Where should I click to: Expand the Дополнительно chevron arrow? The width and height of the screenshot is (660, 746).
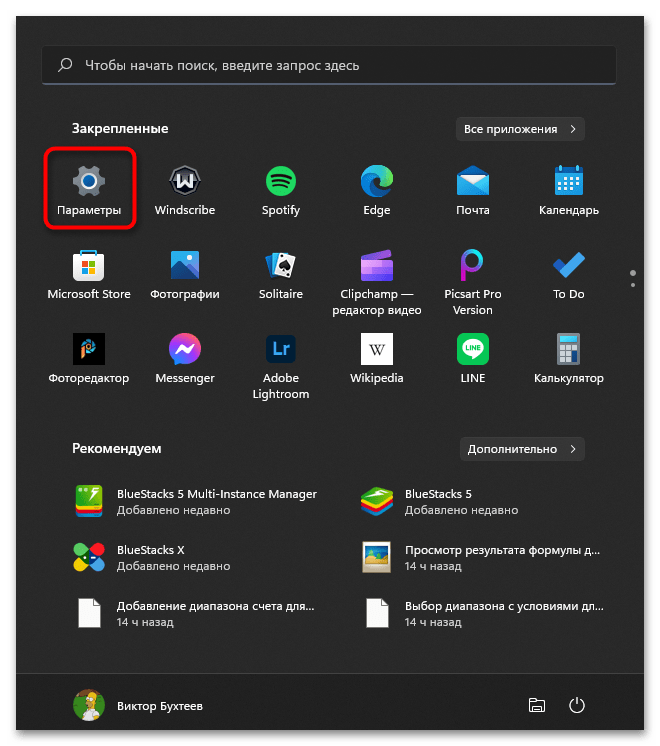pos(573,449)
